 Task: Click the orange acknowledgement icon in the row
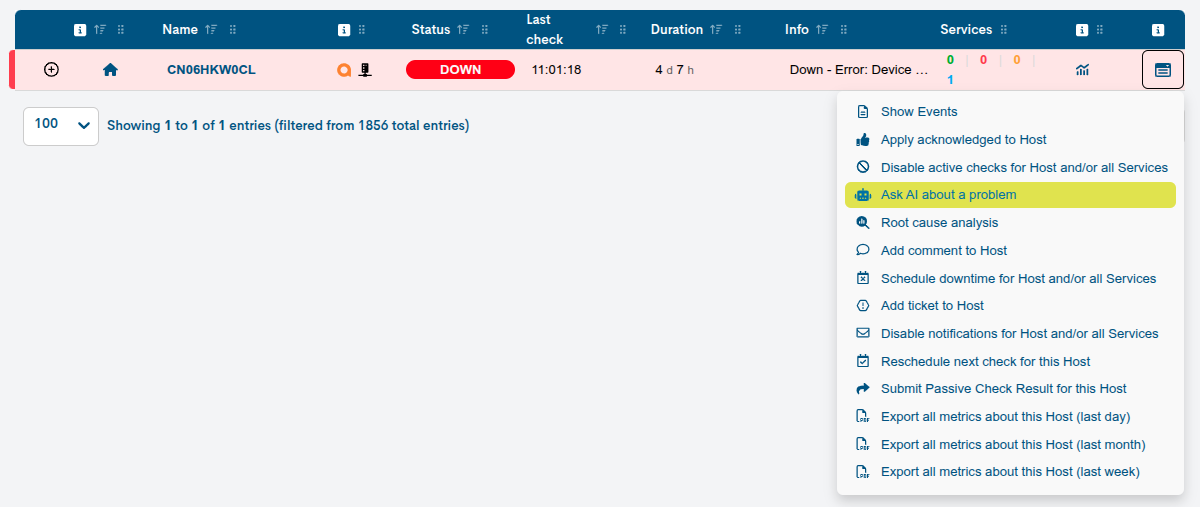pos(344,70)
